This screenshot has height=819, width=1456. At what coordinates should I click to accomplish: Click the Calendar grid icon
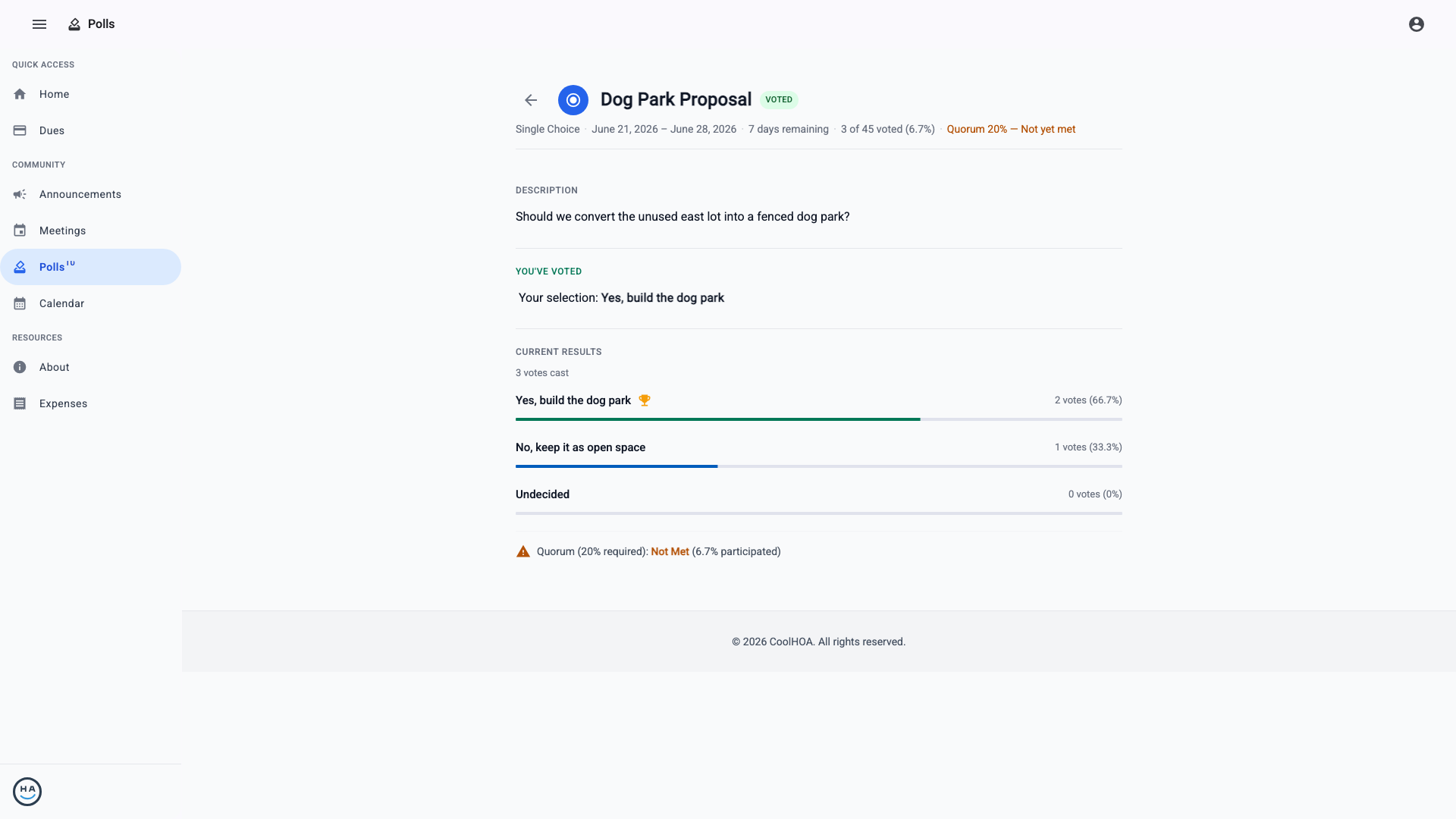tap(20, 303)
